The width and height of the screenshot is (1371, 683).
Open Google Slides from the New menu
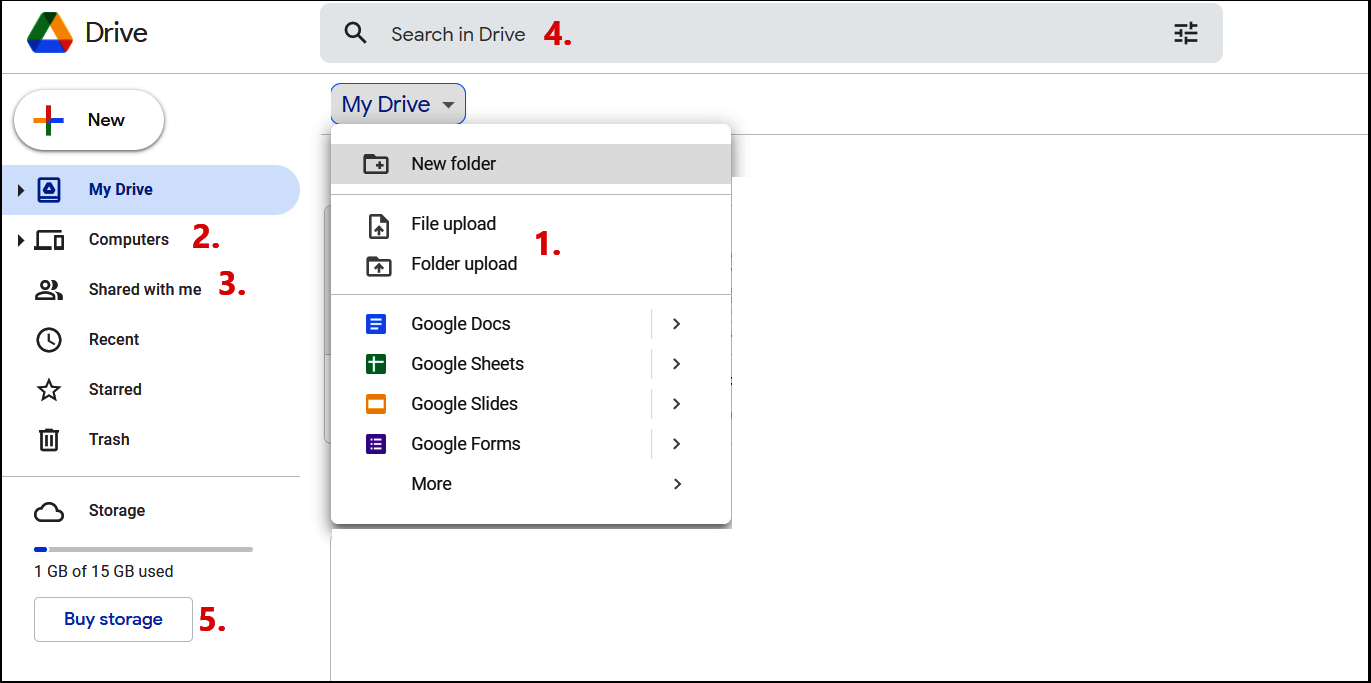[x=463, y=403]
